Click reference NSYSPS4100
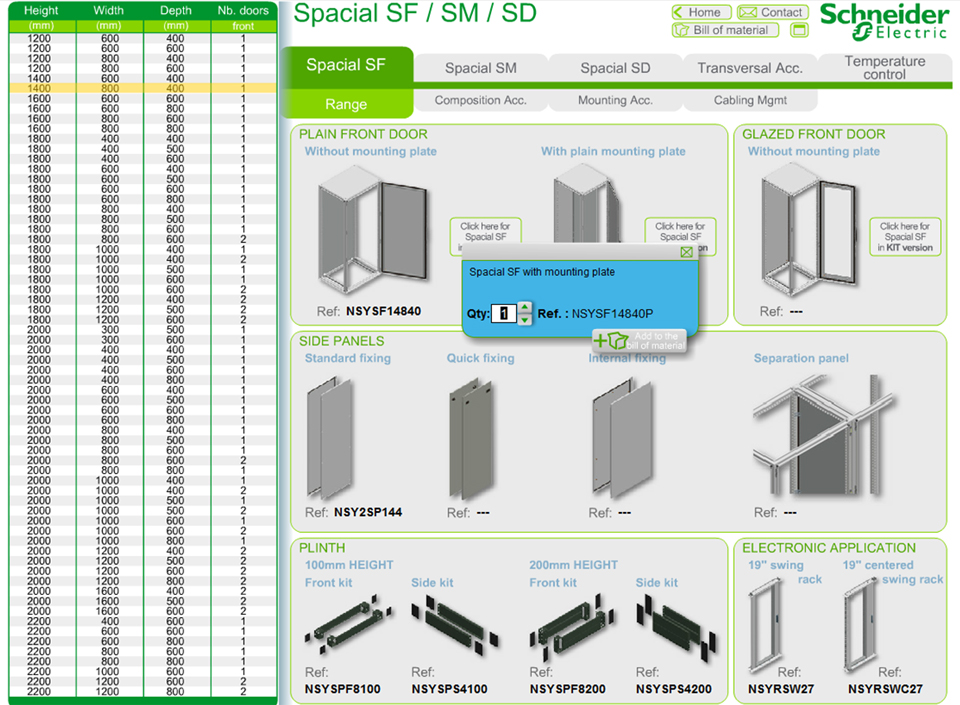The image size is (960, 705). click(449, 689)
